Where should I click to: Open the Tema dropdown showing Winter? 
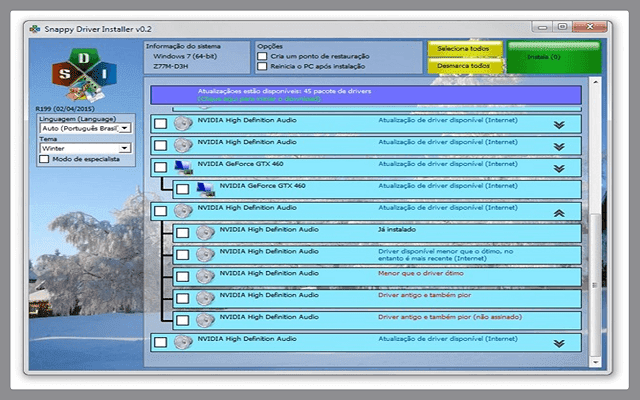click(x=85, y=148)
